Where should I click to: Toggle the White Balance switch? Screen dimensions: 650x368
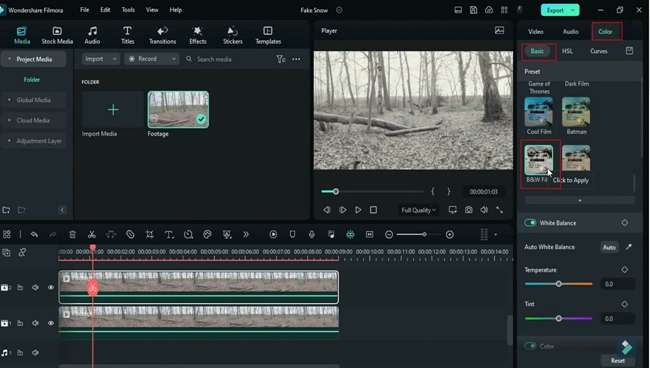click(x=530, y=223)
